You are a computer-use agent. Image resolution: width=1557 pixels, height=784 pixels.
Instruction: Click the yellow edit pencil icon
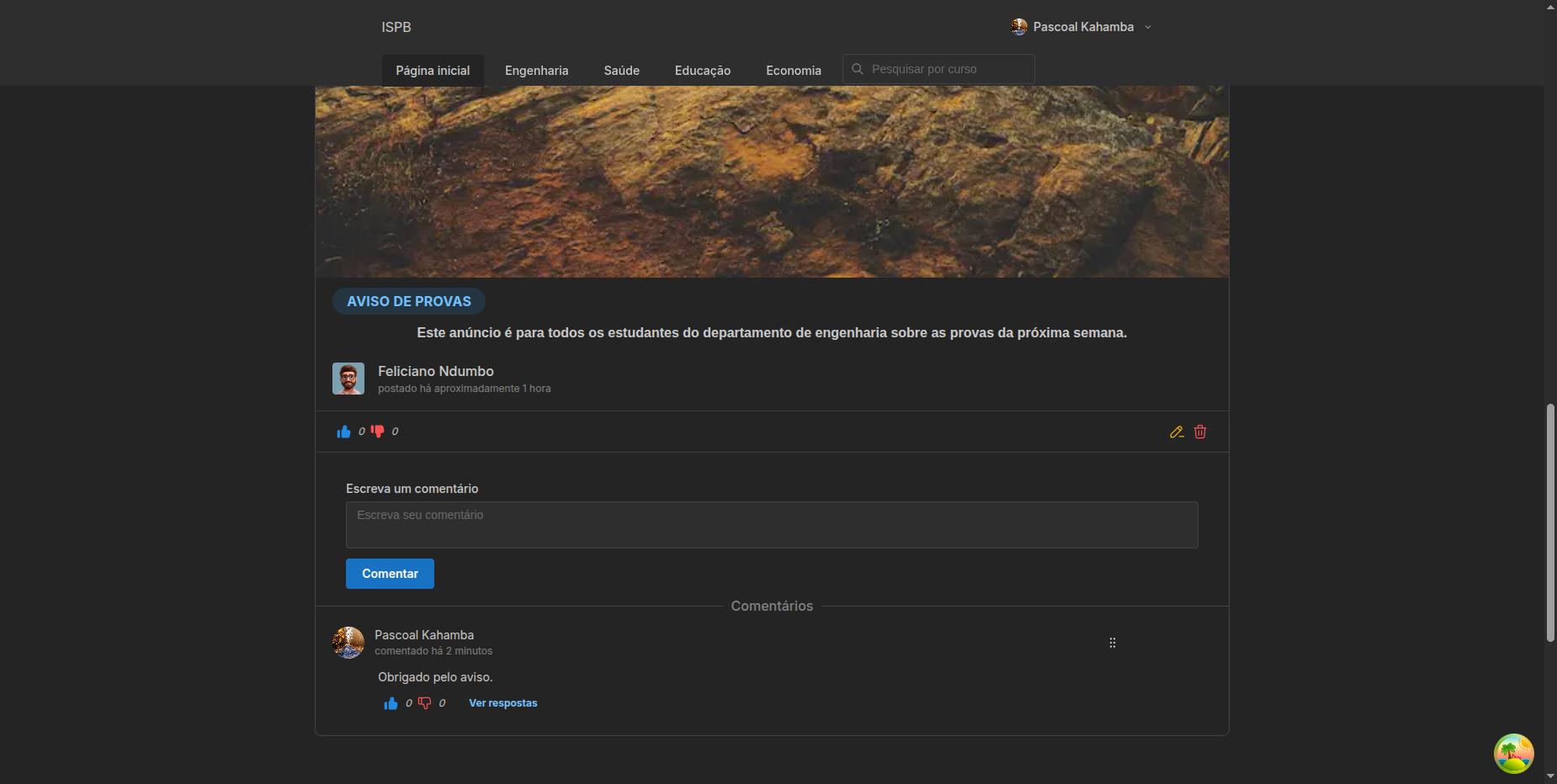point(1177,432)
